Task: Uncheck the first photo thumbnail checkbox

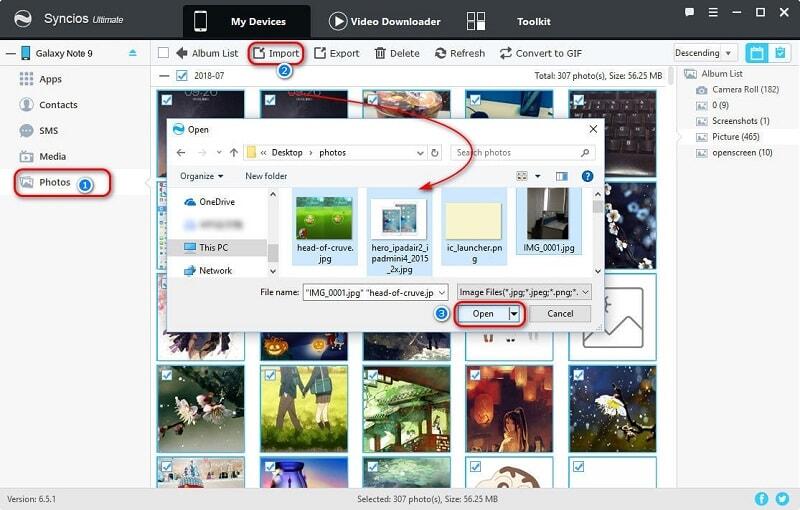Action: point(166,99)
